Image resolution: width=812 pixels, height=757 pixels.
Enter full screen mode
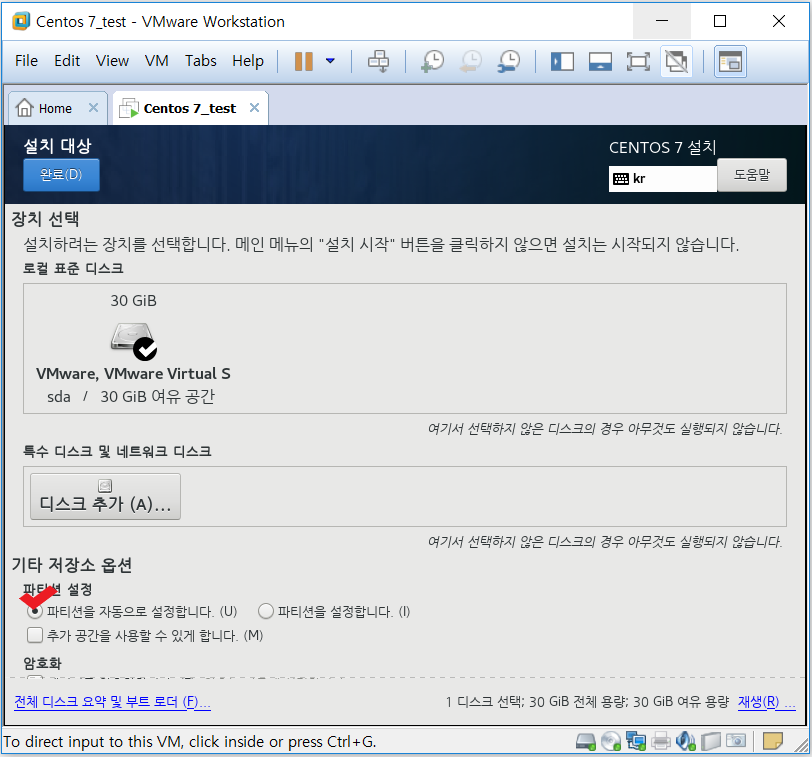click(638, 62)
